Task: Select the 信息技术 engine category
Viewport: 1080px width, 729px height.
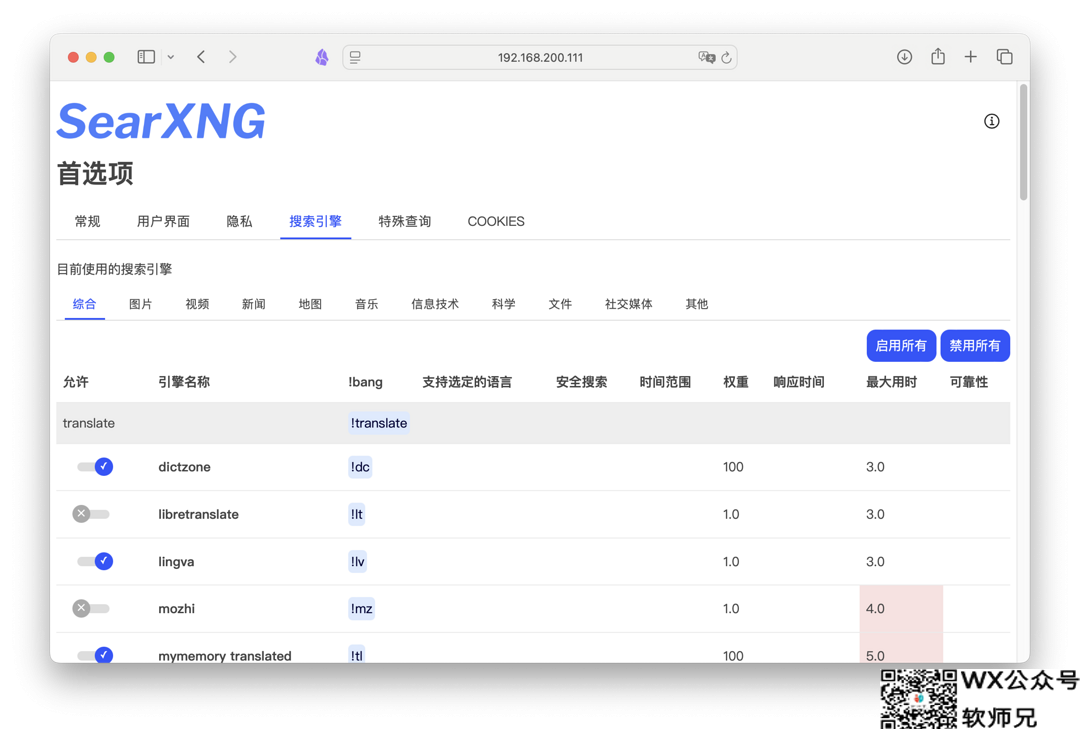Action: point(435,304)
